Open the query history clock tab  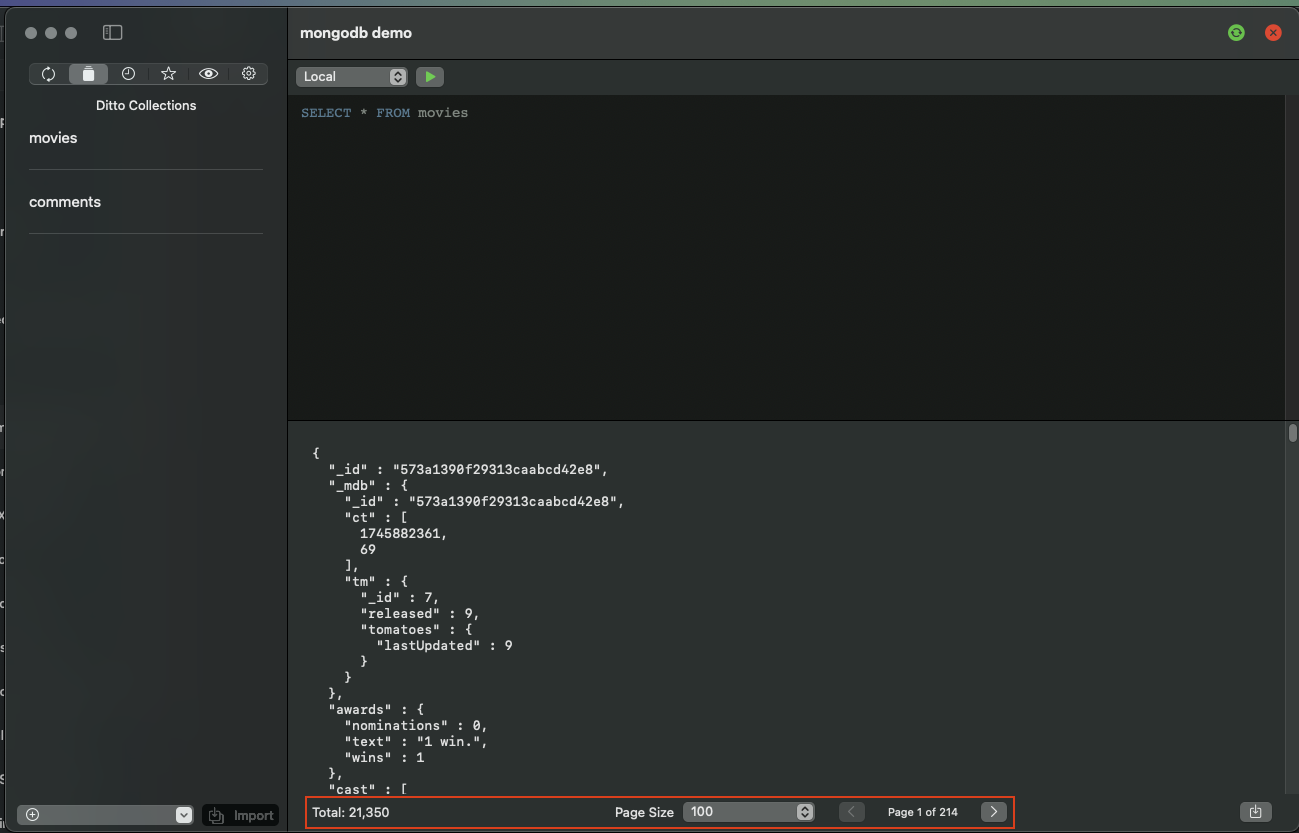coord(128,74)
